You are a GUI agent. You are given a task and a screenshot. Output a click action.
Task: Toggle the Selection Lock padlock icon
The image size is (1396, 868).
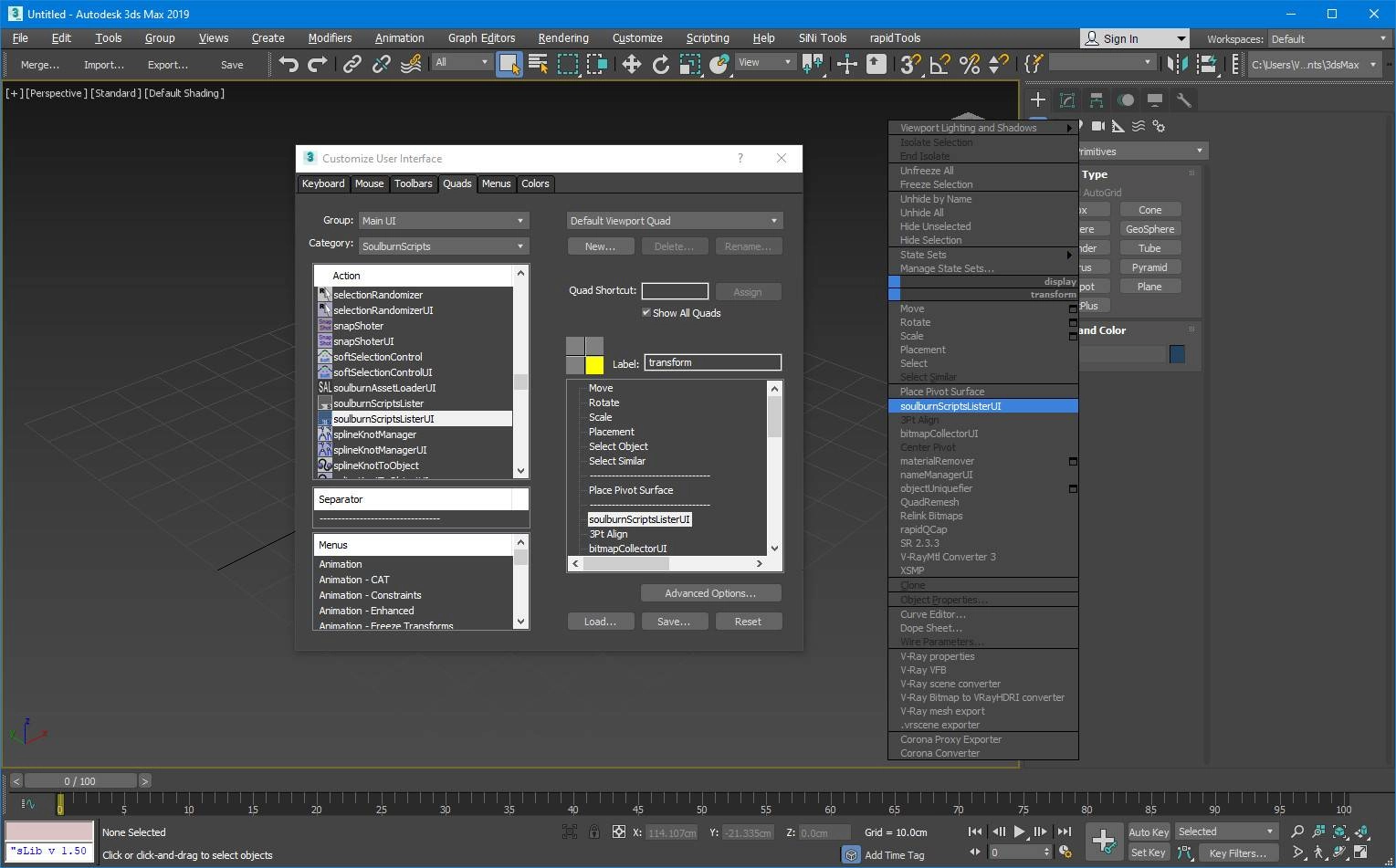594,831
